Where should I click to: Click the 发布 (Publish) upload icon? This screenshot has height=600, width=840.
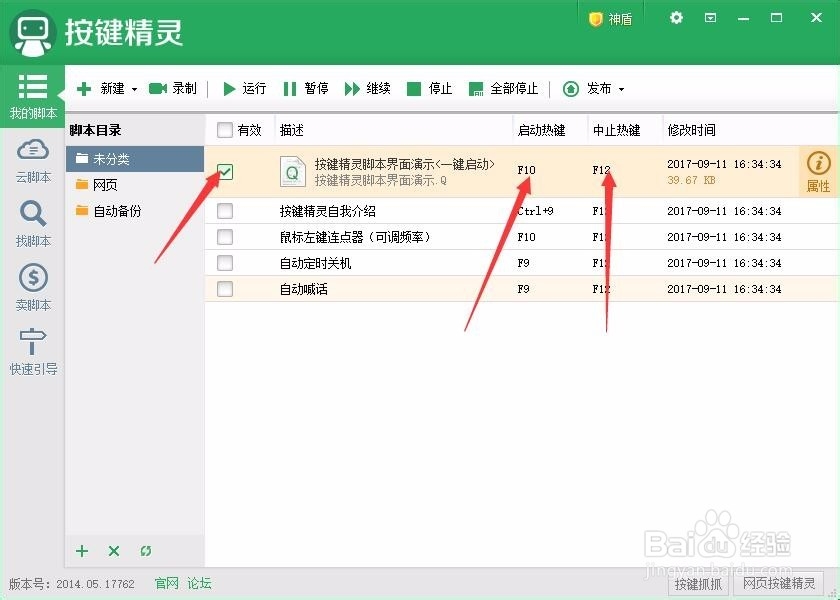pyautogui.click(x=571, y=88)
